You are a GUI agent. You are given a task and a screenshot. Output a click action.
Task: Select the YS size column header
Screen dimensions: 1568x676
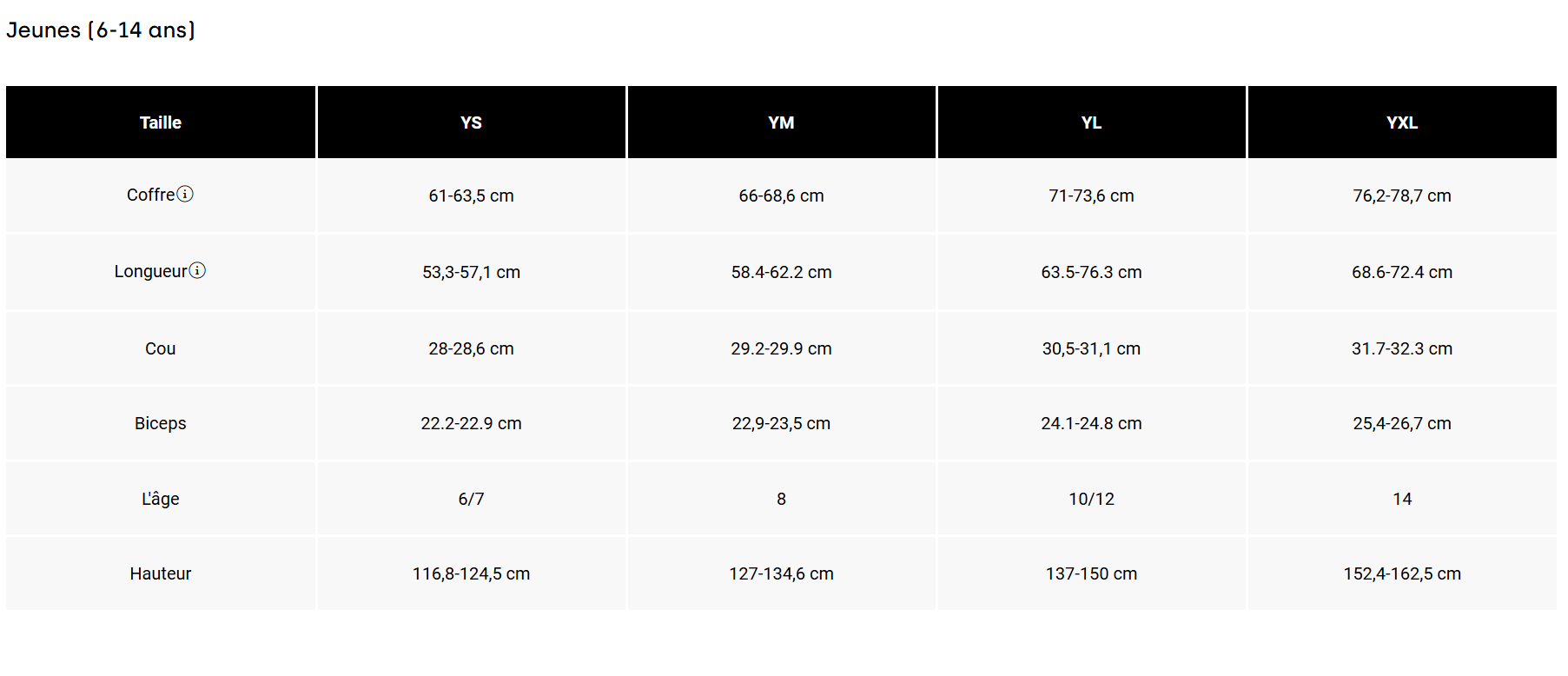point(471,123)
